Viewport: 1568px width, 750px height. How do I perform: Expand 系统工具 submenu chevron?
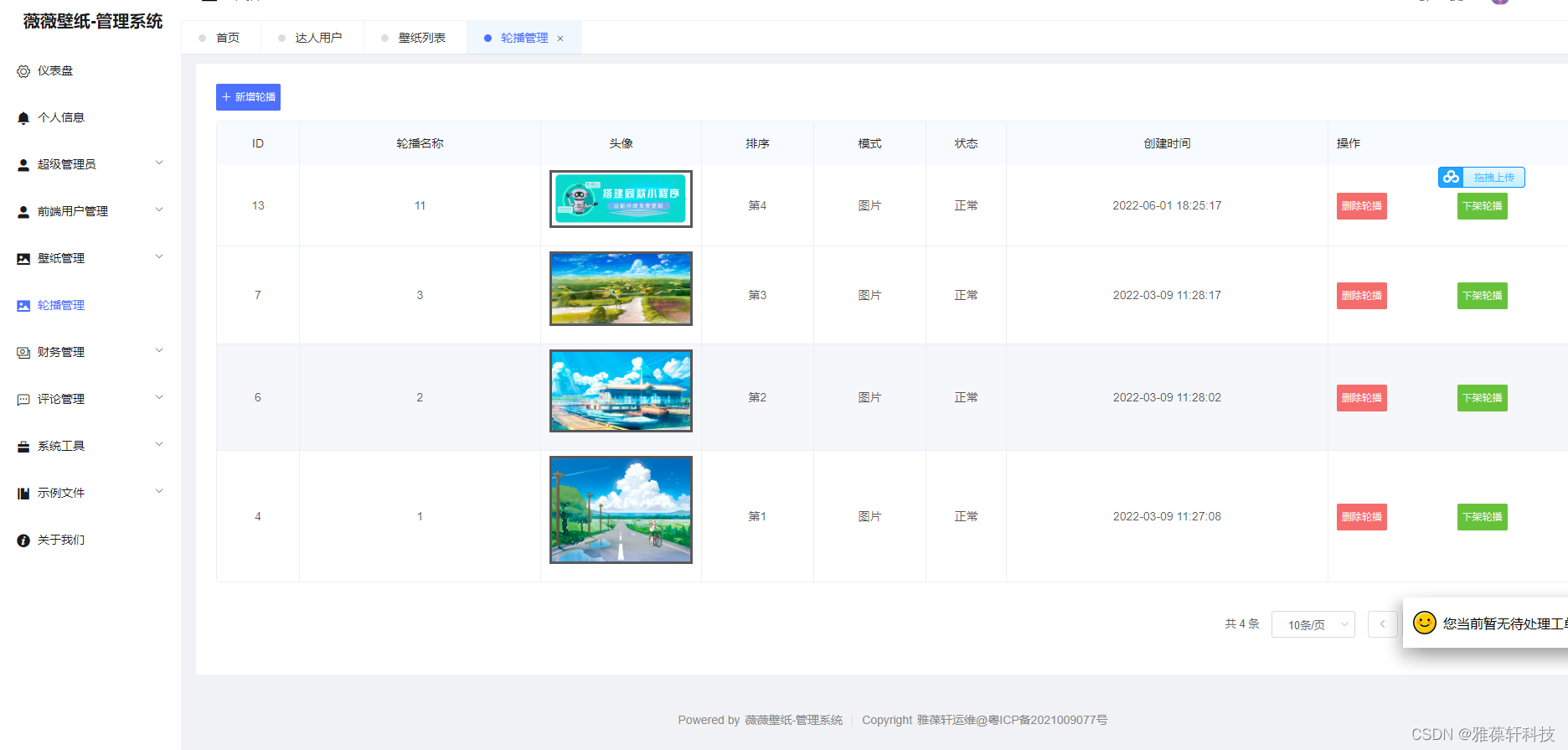pos(159,444)
